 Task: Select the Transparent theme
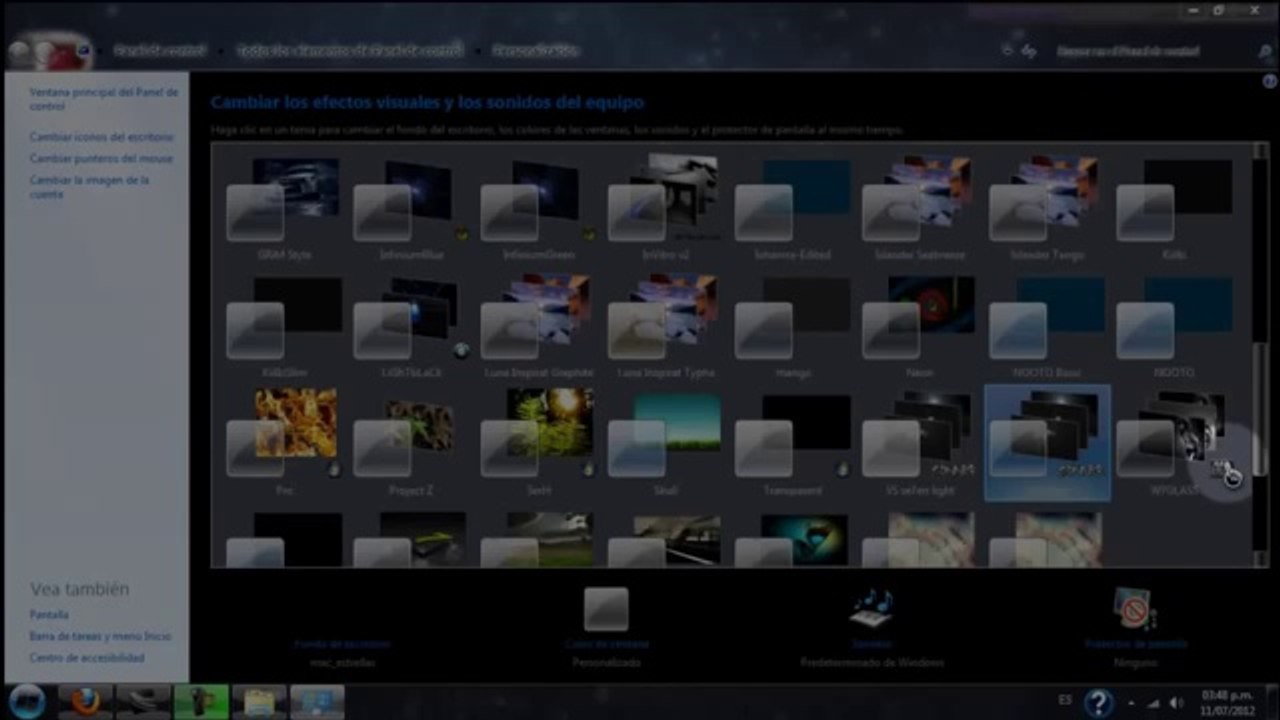(x=792, y=443)
